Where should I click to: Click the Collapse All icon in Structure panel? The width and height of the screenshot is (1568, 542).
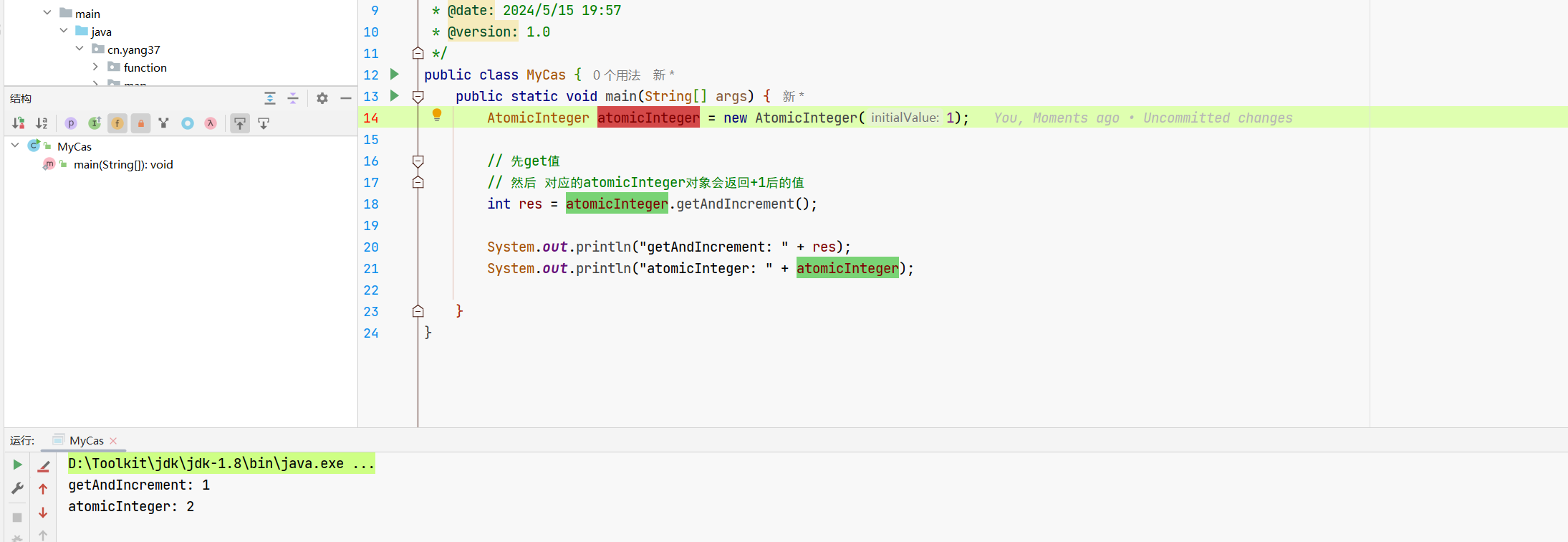pos(293,98)
